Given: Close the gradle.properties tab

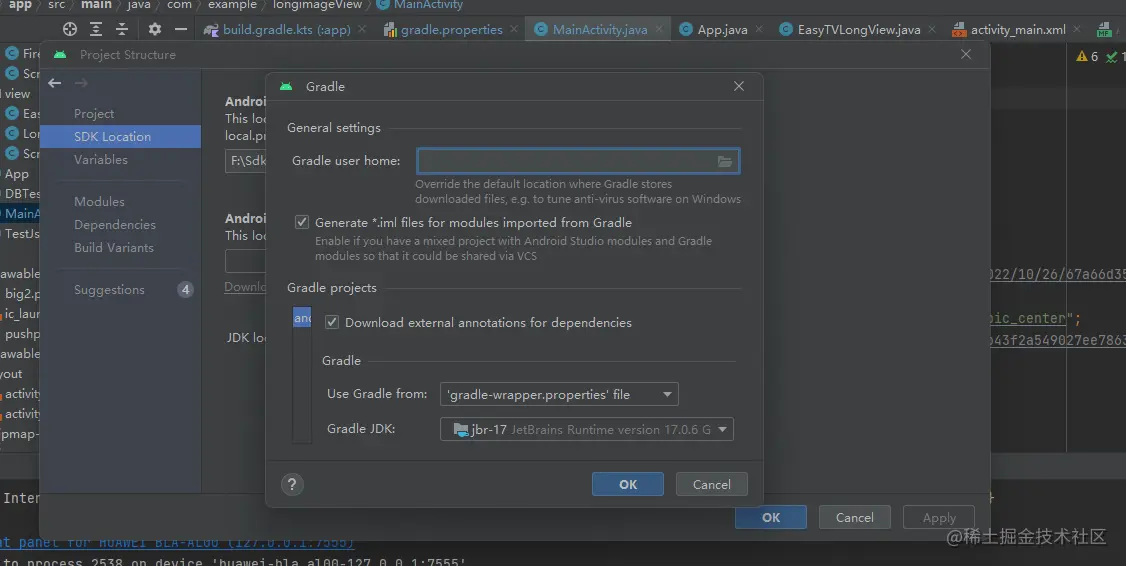Looking at the screenshot, I should tap(514, 29).
